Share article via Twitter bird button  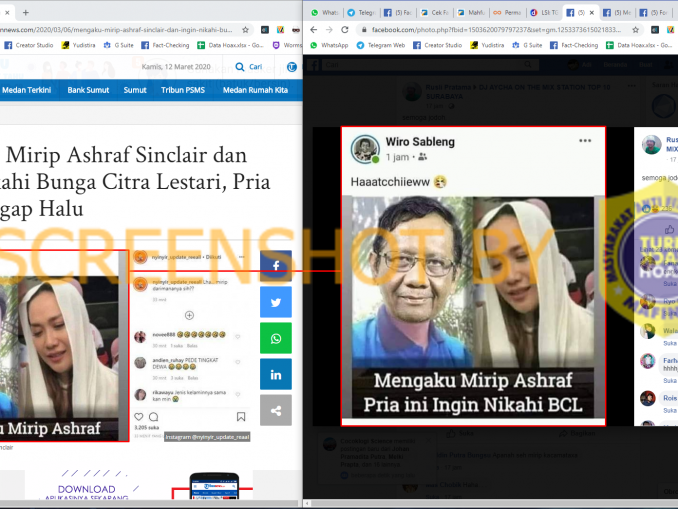(x=276, y=302)
